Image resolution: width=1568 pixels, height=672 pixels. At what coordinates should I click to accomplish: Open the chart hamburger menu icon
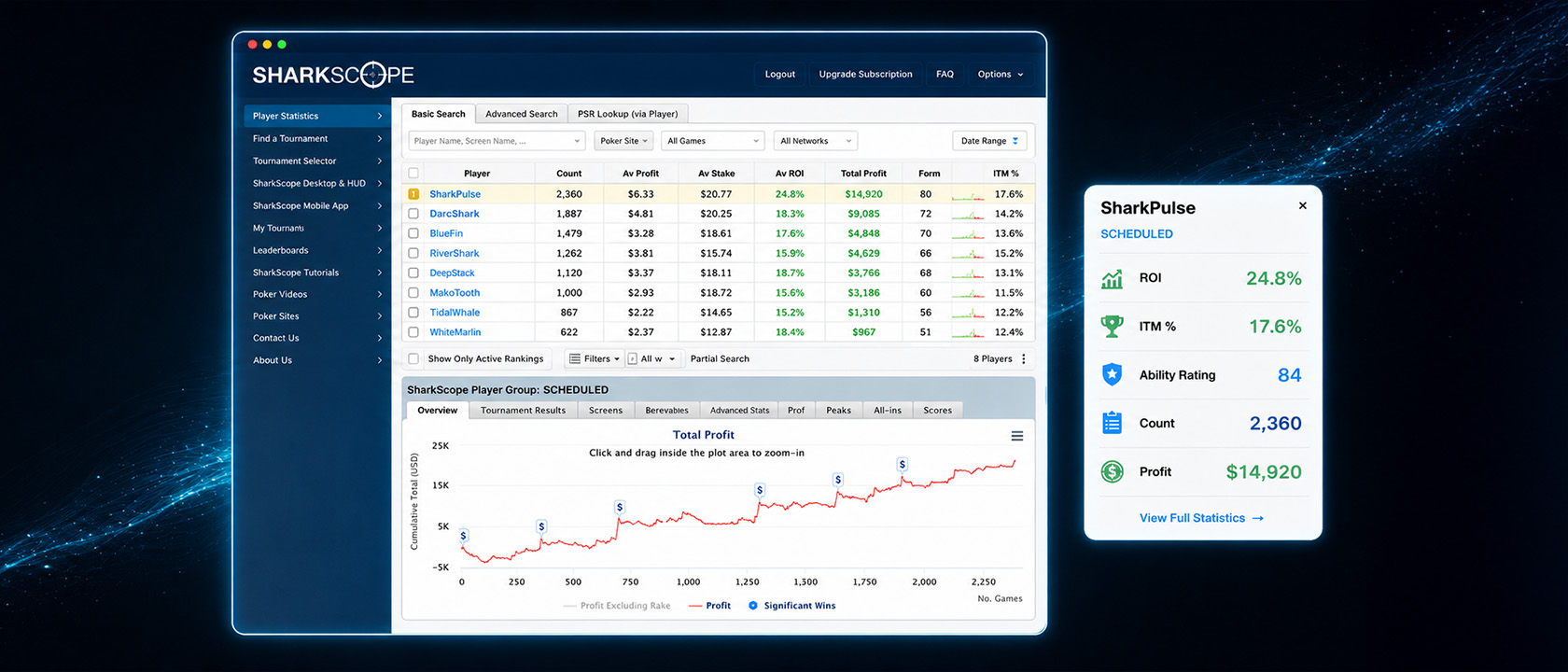[x=1017, y=436]
